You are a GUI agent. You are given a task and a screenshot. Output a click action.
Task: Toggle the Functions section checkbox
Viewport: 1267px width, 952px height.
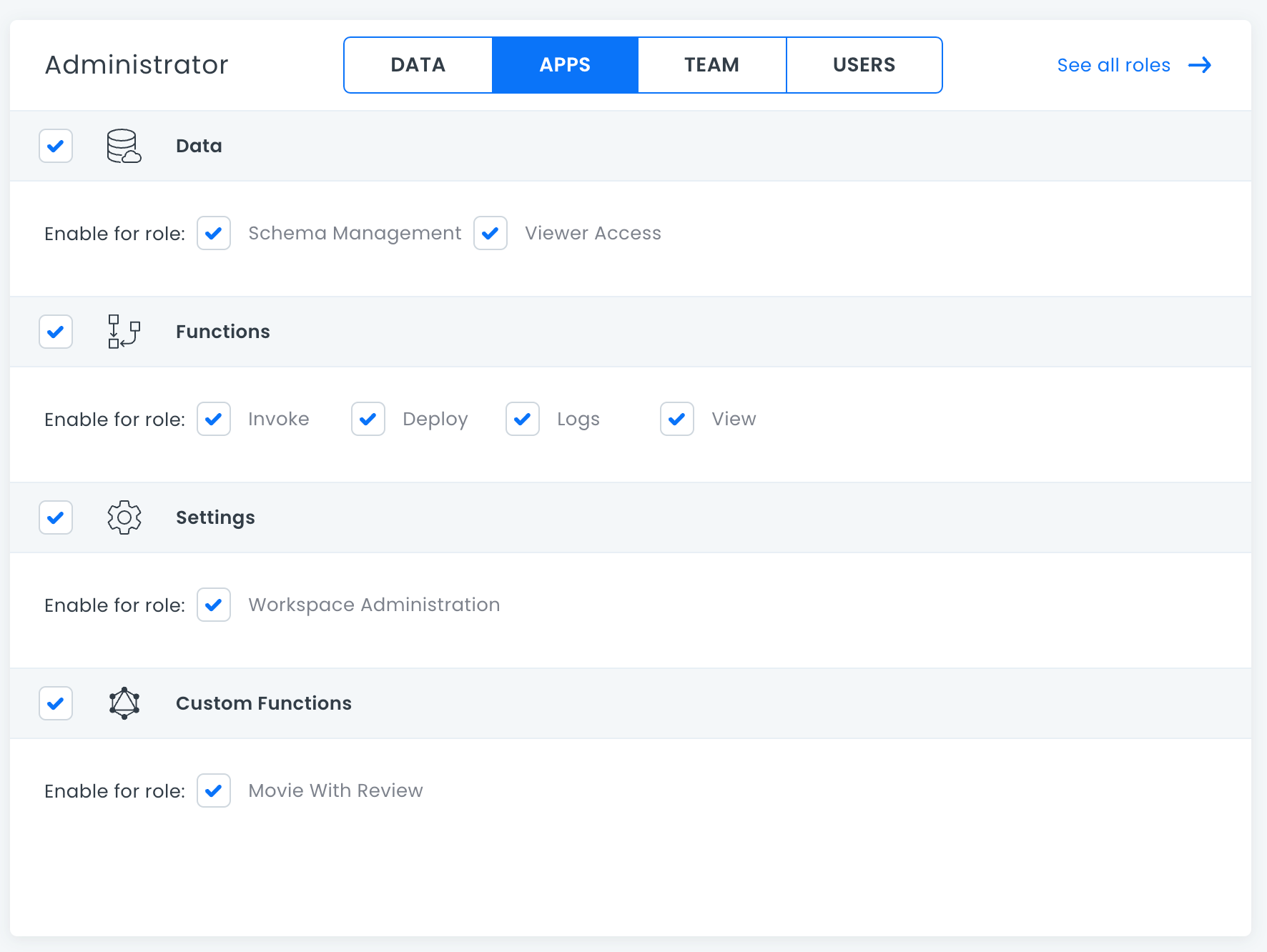pyautogui.click(x=56, y=332)
